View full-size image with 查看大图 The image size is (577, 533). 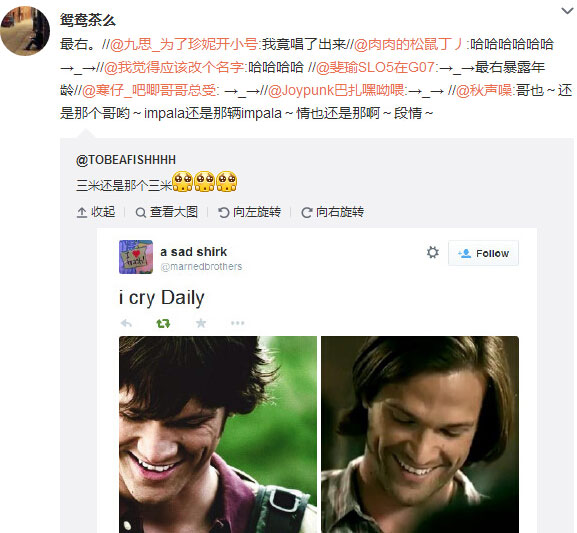pyautogui.click(x=167, y=212)
